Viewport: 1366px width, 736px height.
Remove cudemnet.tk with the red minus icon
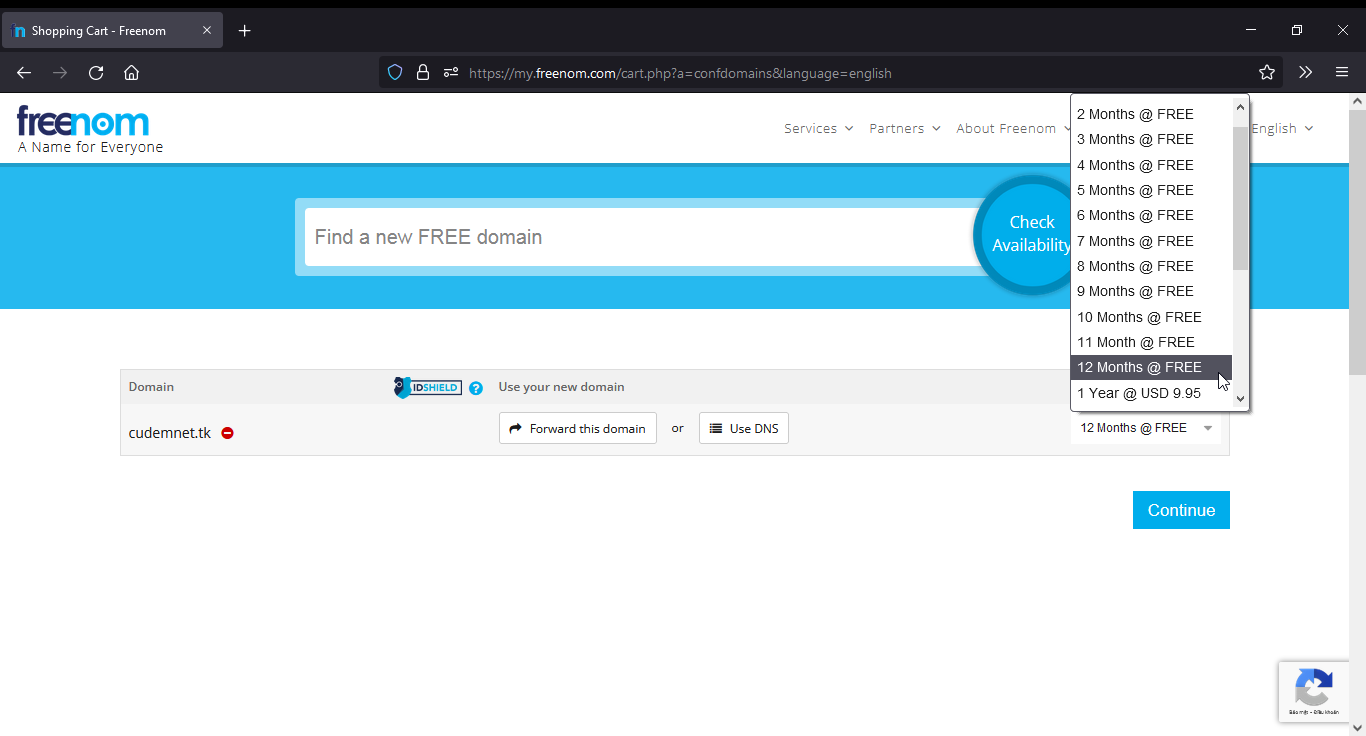point(228,433)
